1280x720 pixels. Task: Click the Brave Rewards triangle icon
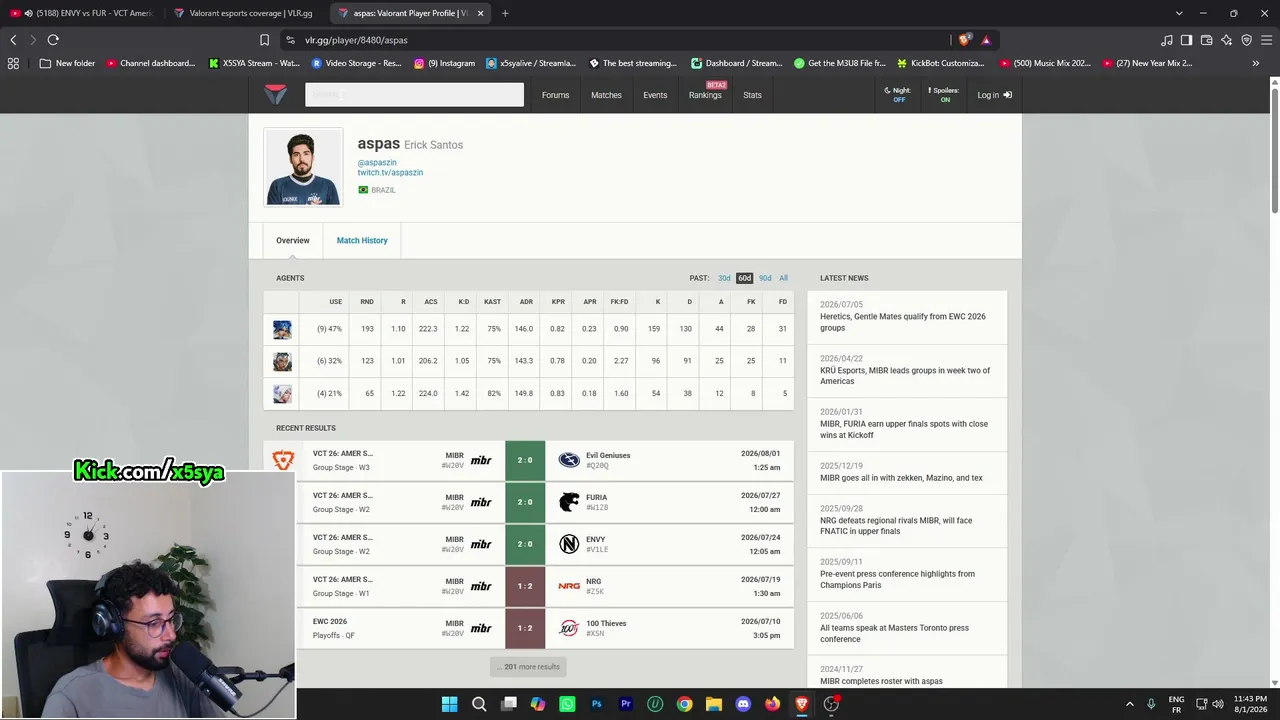click(986, 40)
